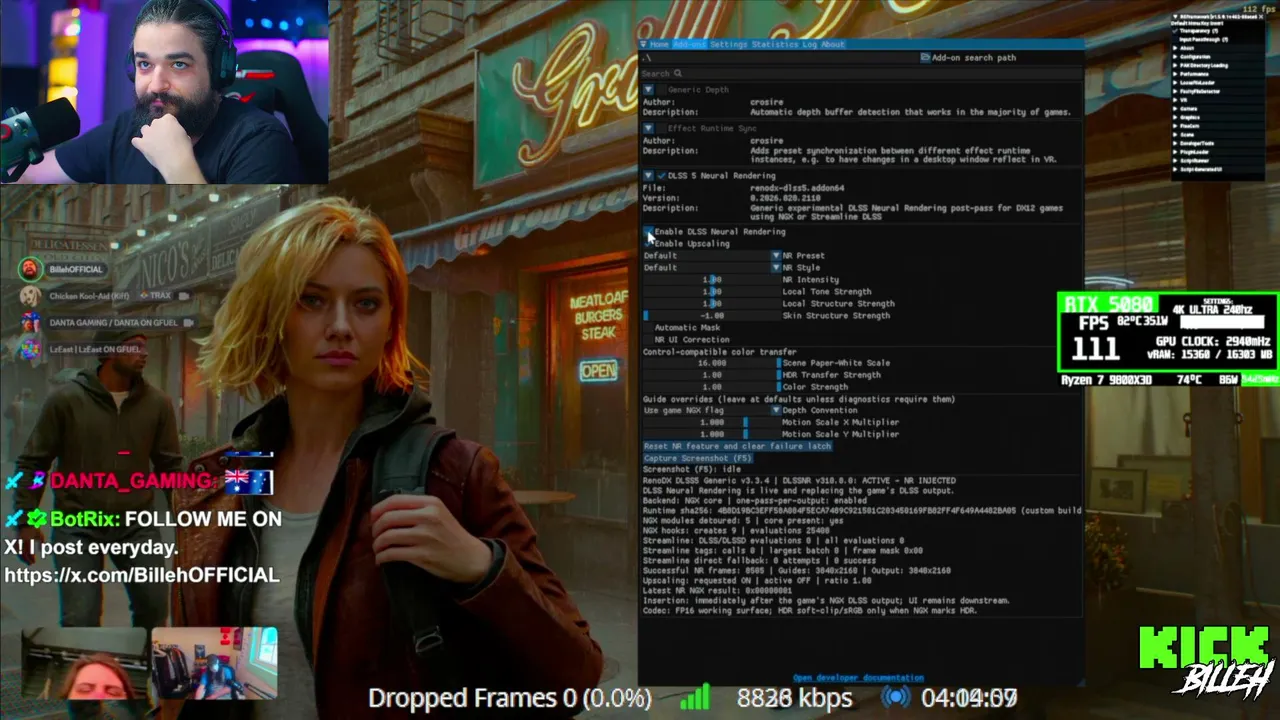Click the Capture Screenshot (F5) button
This screenshot has height=720, width=1280.
697,458
